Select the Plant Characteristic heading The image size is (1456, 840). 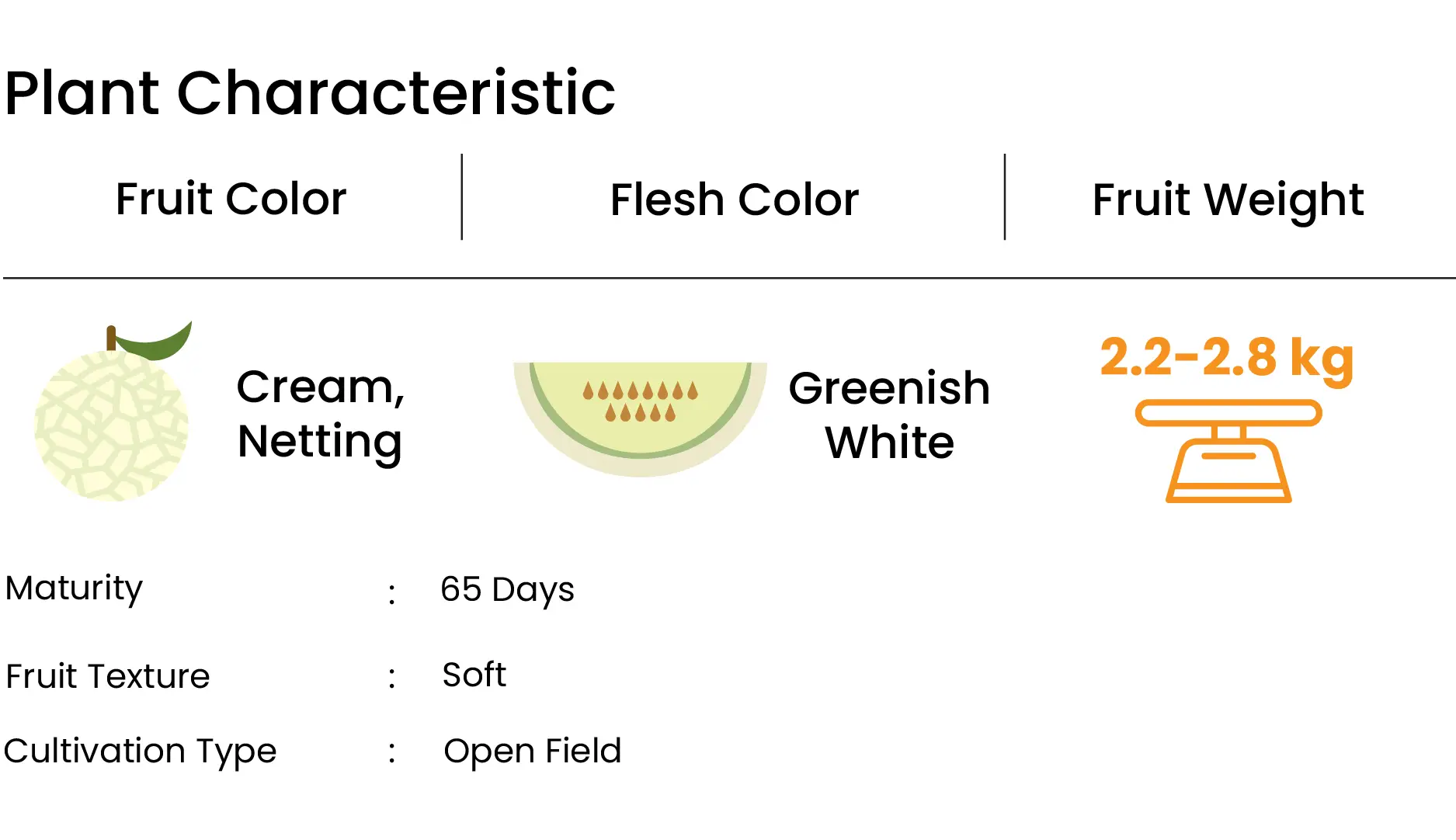(310, 93)
